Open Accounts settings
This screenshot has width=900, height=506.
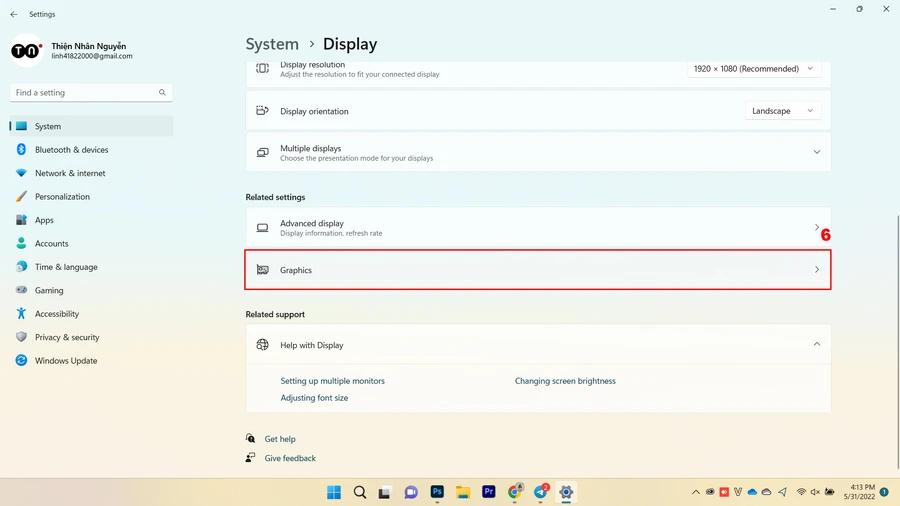(91, 244)
